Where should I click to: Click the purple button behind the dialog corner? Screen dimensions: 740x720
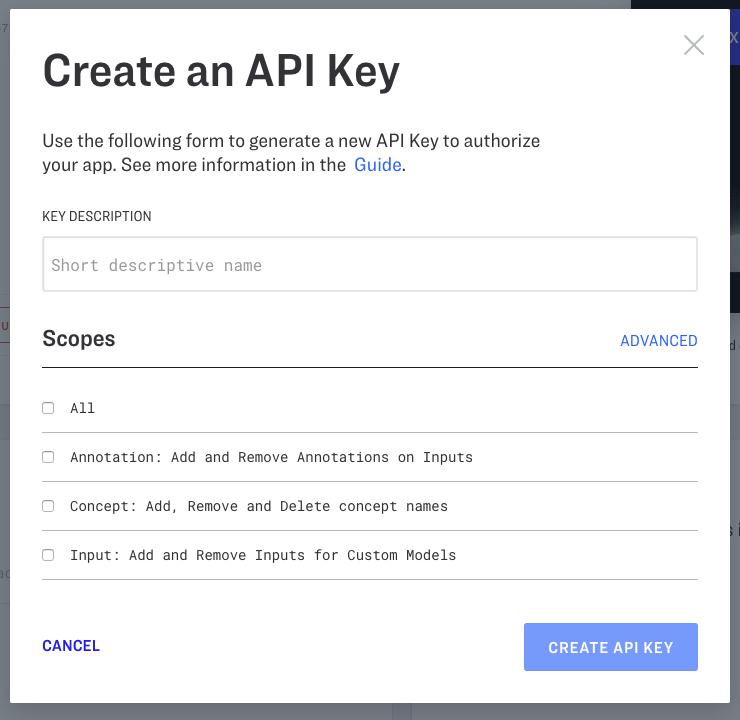click(734, 40)
